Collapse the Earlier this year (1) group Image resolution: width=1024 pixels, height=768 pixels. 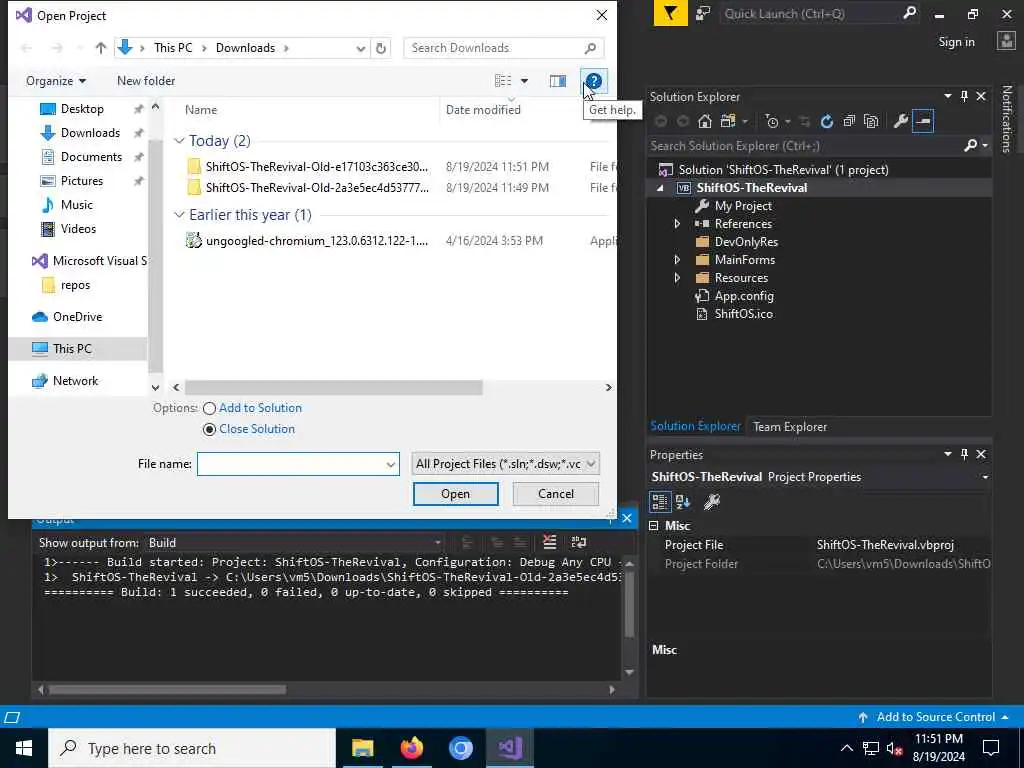(x=179, y=215)
